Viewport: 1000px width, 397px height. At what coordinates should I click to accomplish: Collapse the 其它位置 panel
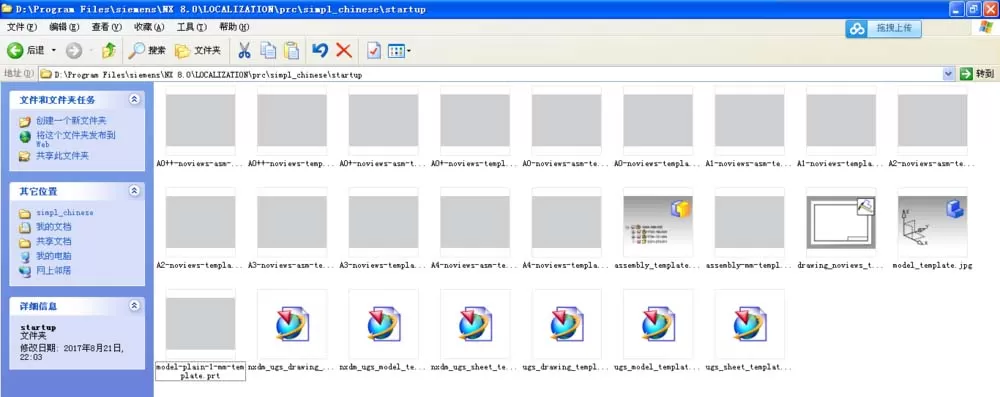[134, 191]
